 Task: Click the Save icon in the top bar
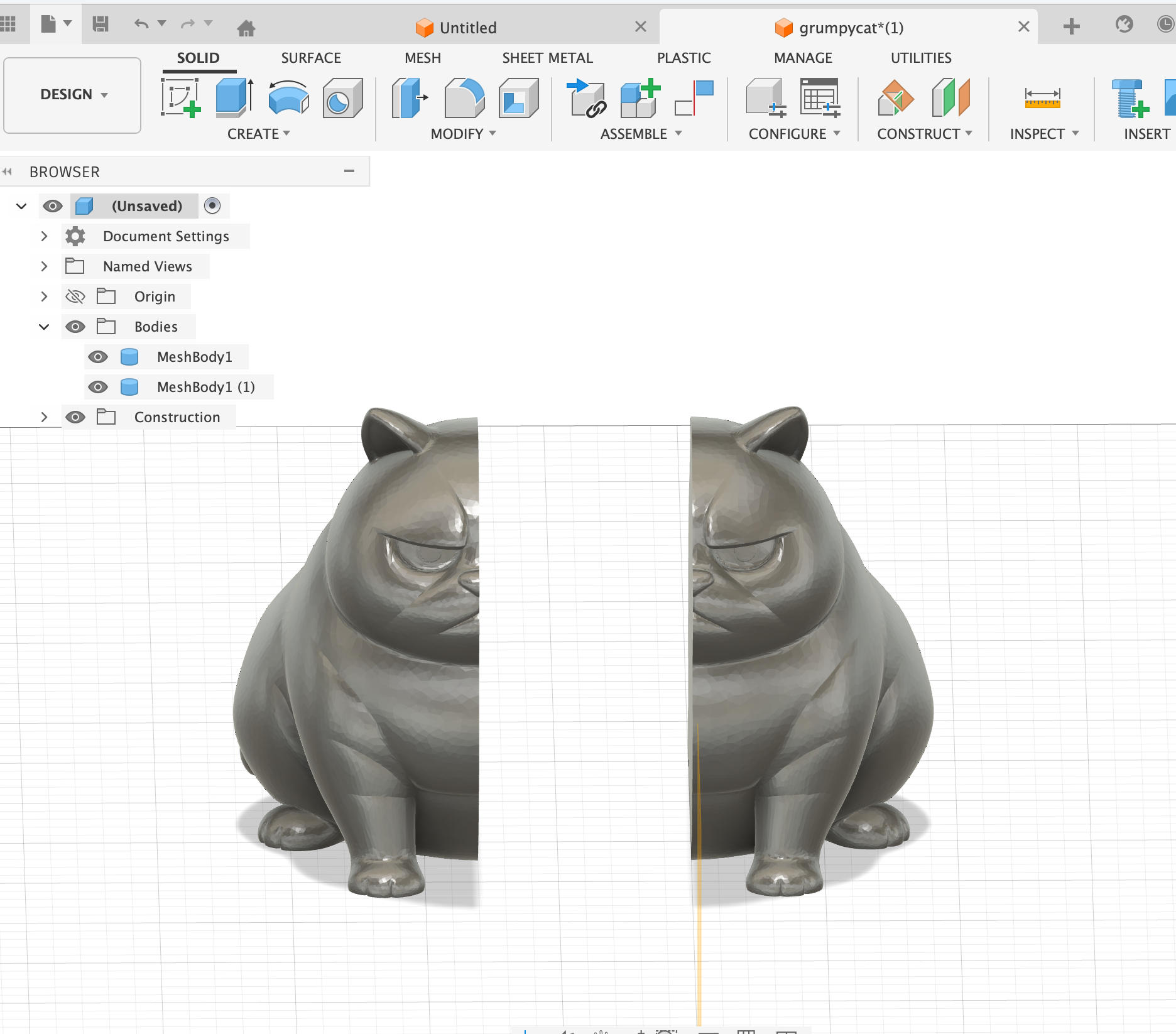tap(101, 24)
